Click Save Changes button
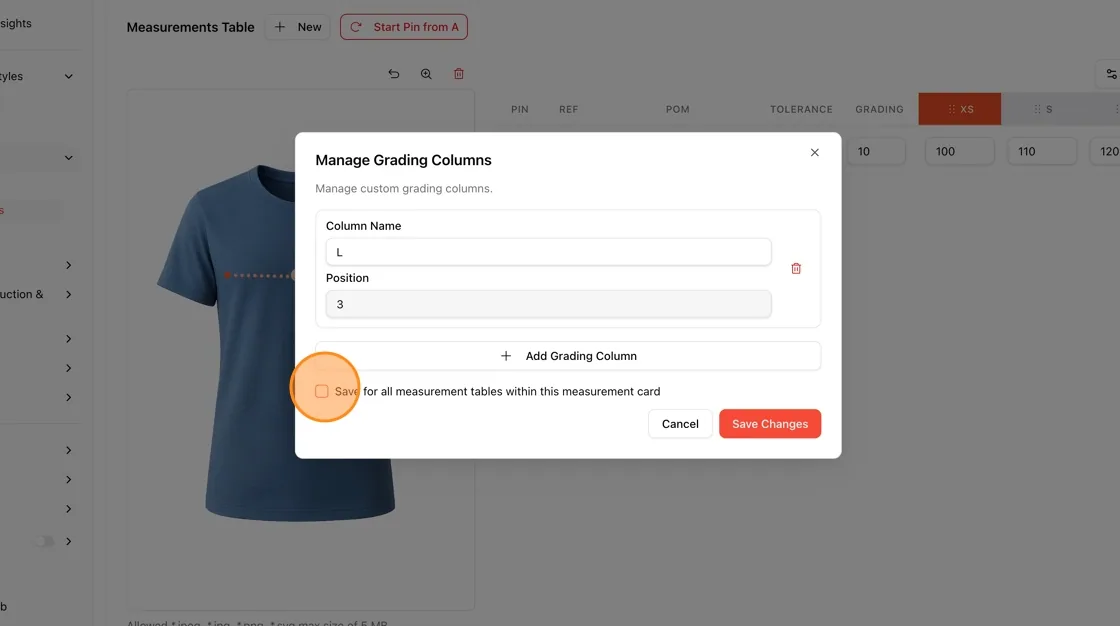The image size is (1120, 626). 770,424
